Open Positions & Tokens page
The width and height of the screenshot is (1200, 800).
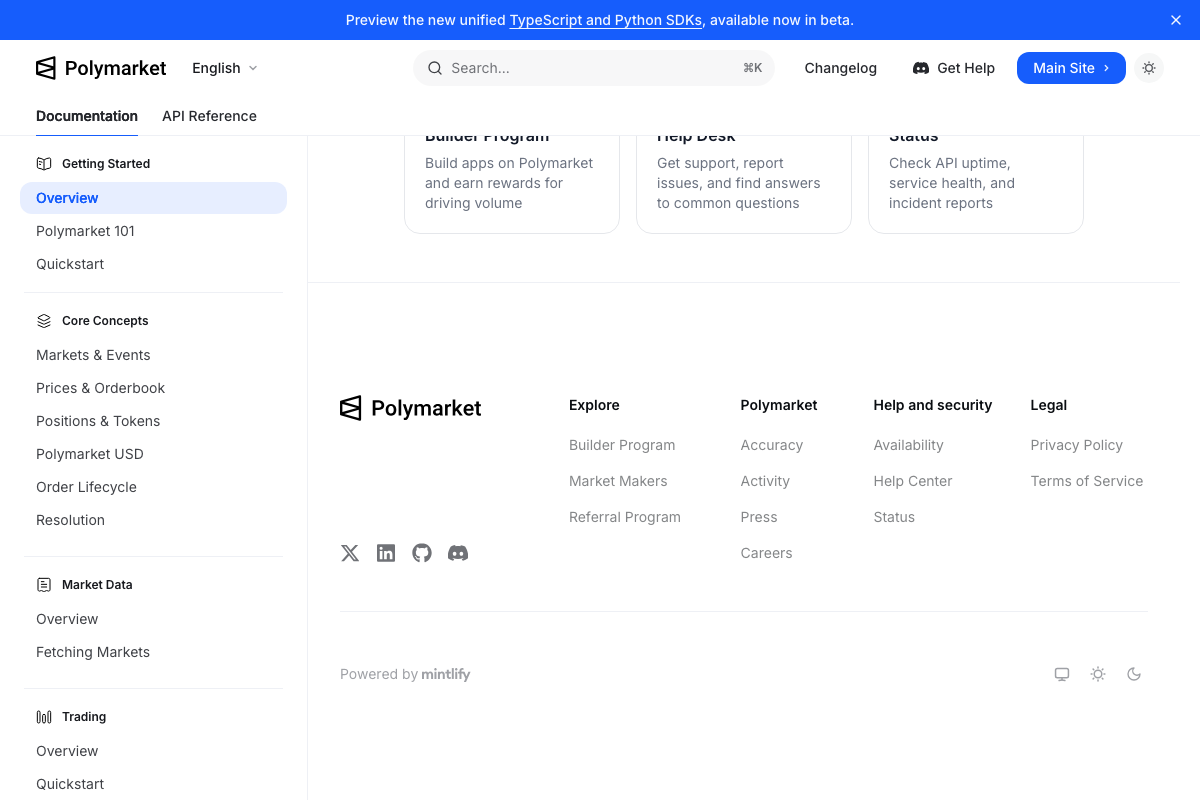coord(153,421)
